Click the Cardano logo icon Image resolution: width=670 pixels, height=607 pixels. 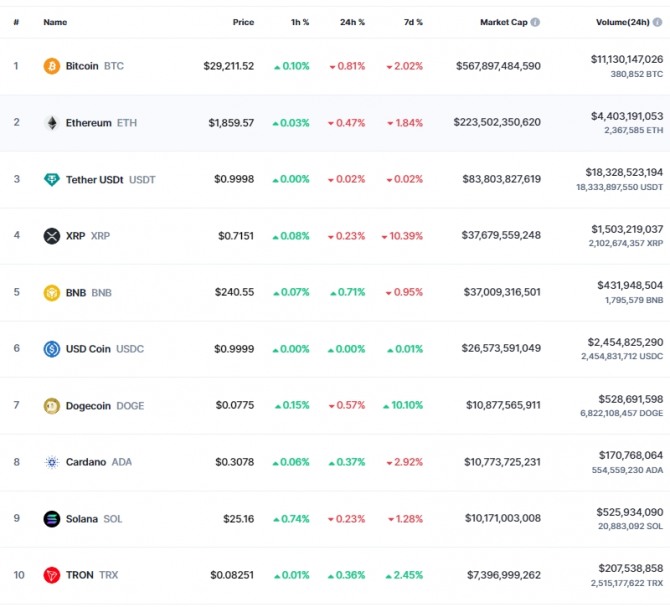52,462
